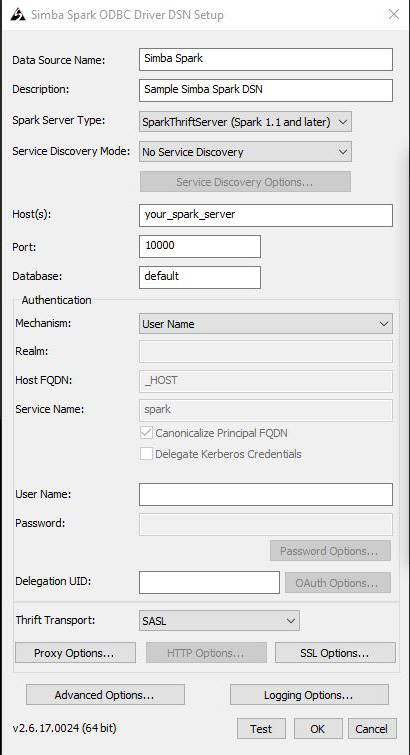Click the Cancel button
Image resolution: width=410 pixels, height=755 pixels.
tap(372, 729)
